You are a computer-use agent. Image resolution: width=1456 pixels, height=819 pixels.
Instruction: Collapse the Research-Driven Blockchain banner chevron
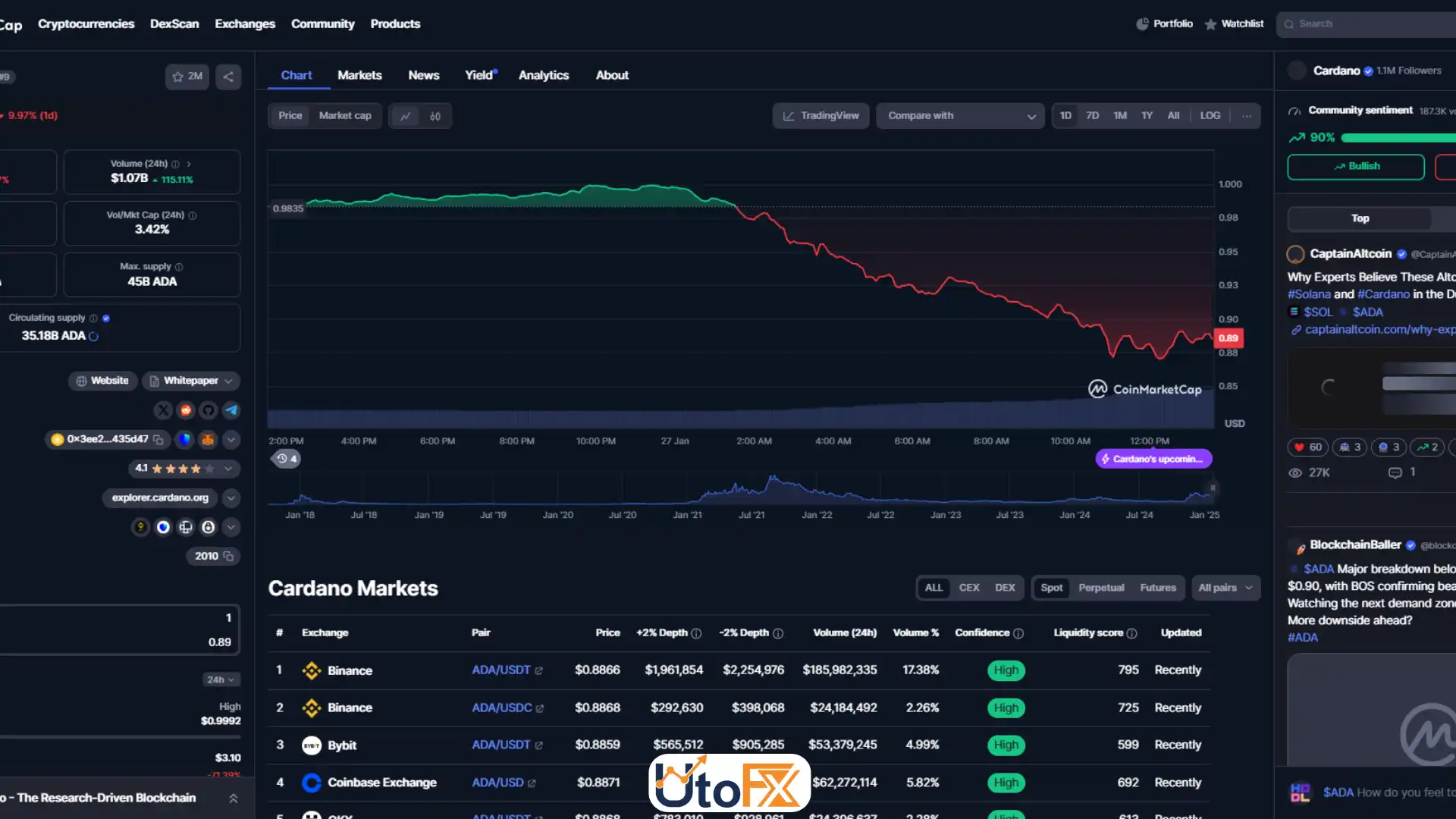234,799
